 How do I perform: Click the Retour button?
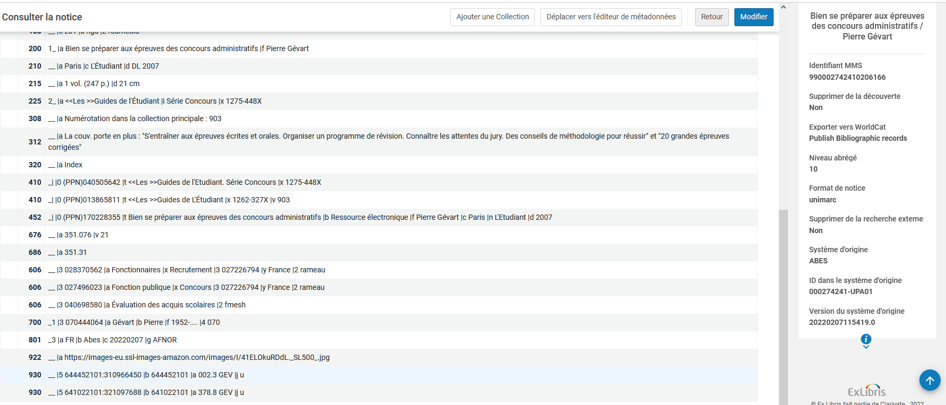coord(711,17)
